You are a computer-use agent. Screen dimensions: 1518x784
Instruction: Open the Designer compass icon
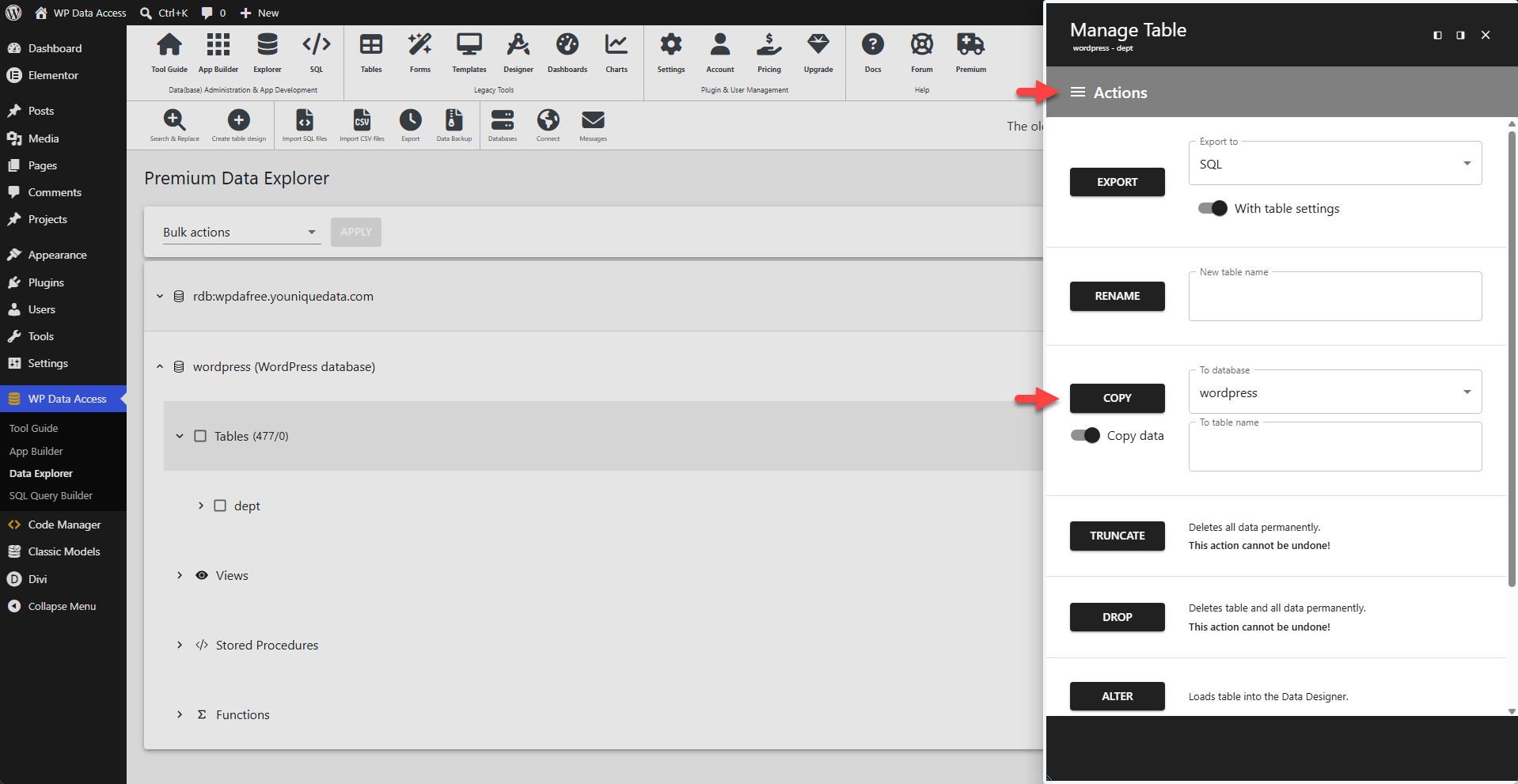coord(518,45)
